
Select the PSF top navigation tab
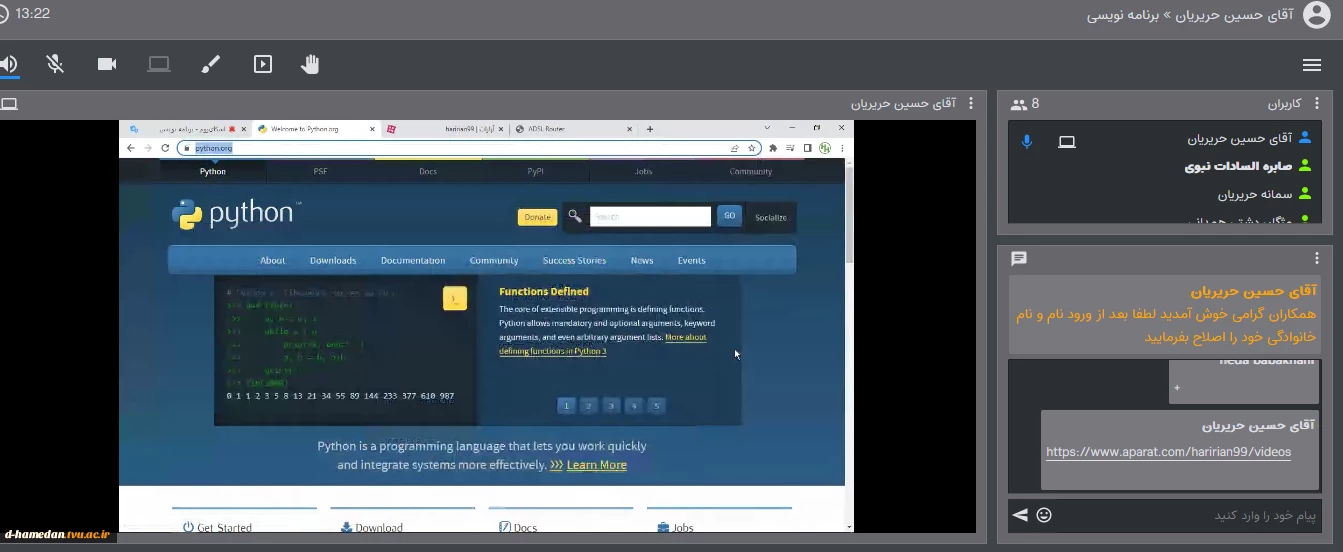tap(320, 171)
